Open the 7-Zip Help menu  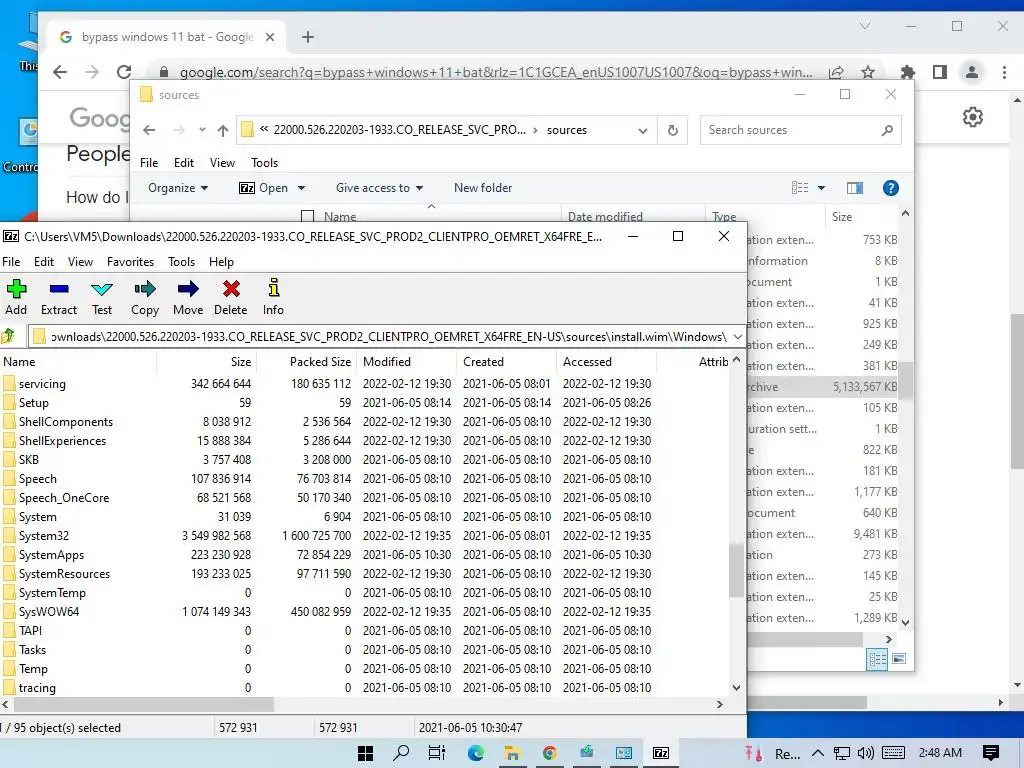coord(221,262)
